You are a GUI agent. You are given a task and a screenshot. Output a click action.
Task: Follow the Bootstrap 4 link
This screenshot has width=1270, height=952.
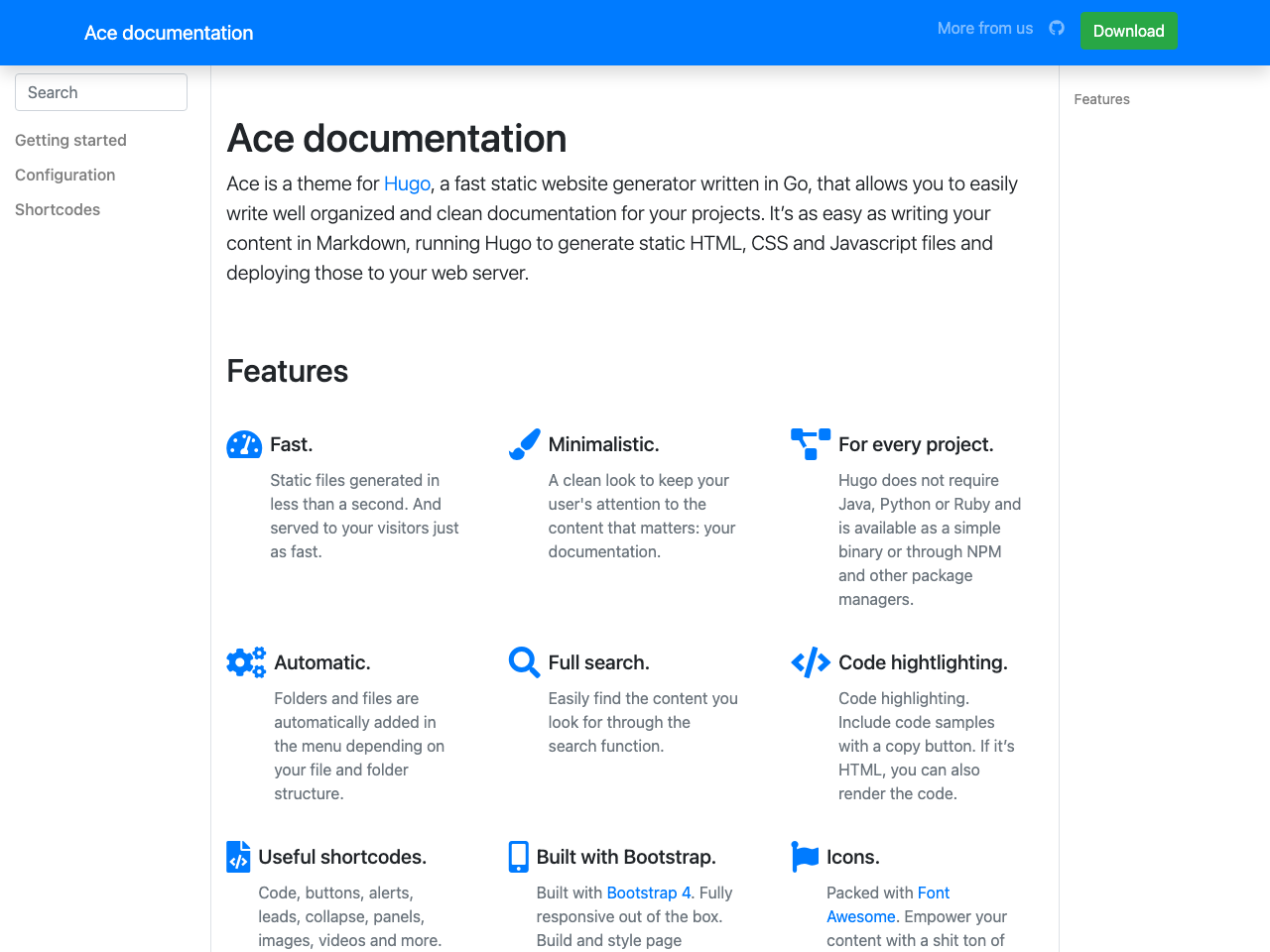click(x=647, y=892)
